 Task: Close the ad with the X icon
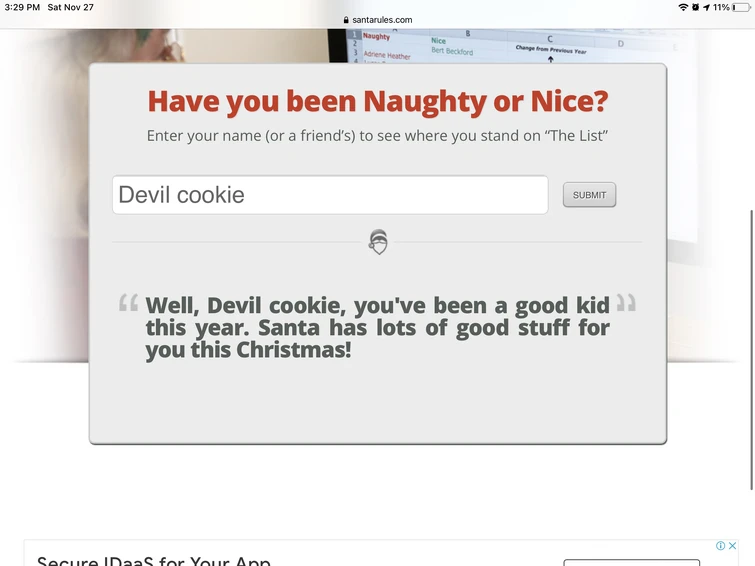coord(732,545)
